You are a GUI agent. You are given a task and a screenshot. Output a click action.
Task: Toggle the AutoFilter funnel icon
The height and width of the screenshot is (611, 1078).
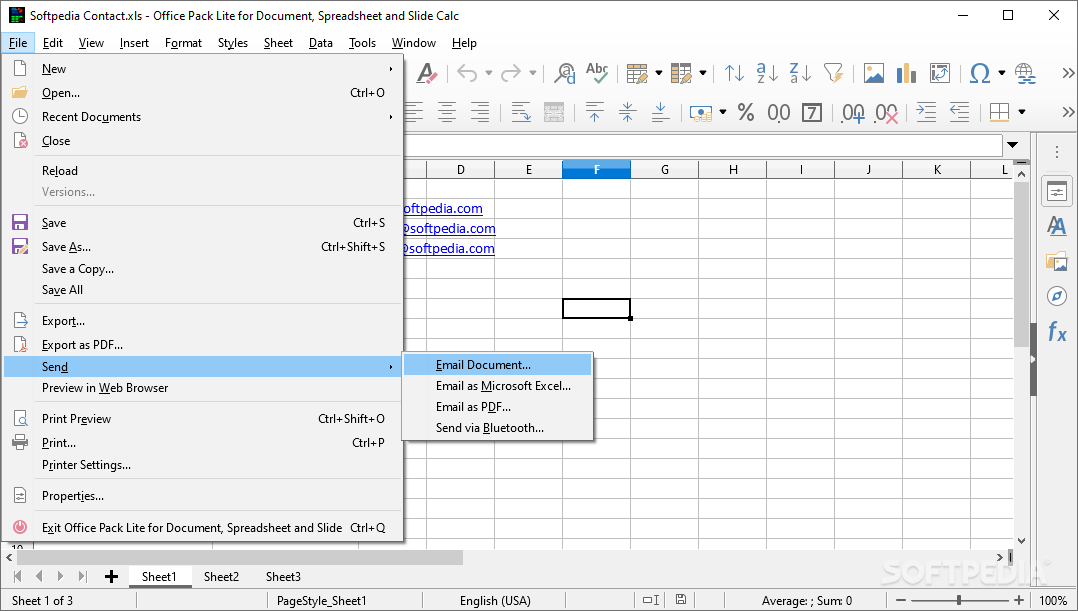pyautogui.click(x=833, y=73)
